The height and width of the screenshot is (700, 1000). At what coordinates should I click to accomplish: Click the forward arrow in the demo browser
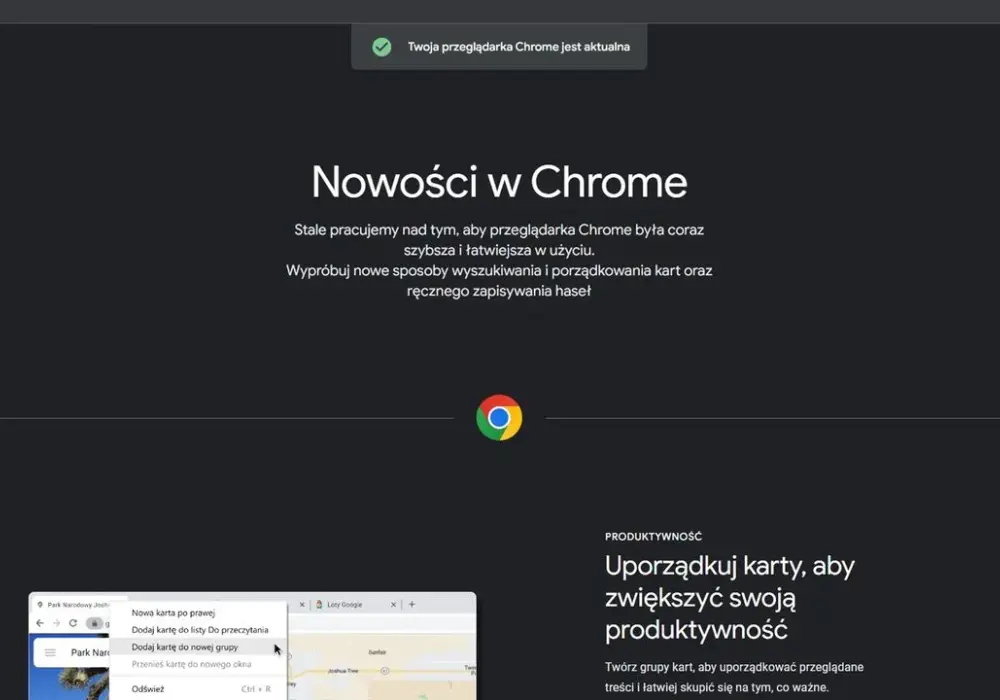pyautogui.click(x=56, y=623)
